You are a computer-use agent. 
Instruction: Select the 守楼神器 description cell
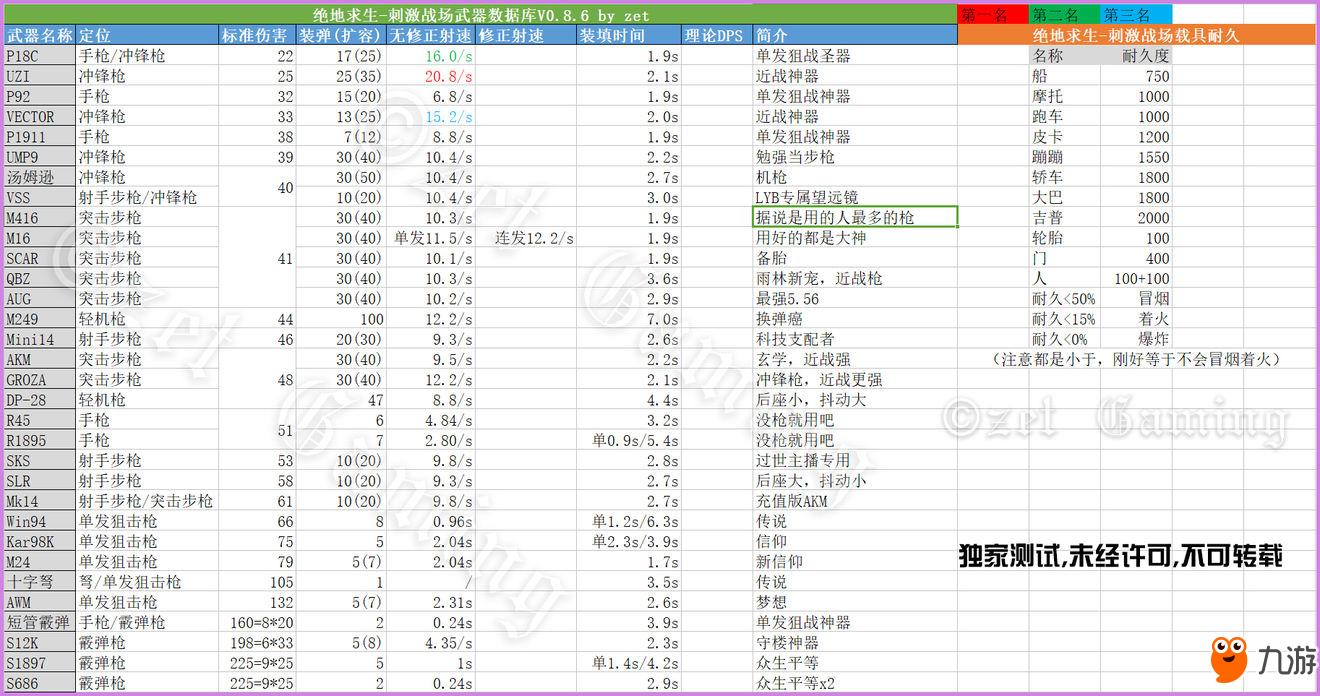click(x=855, y=643)
